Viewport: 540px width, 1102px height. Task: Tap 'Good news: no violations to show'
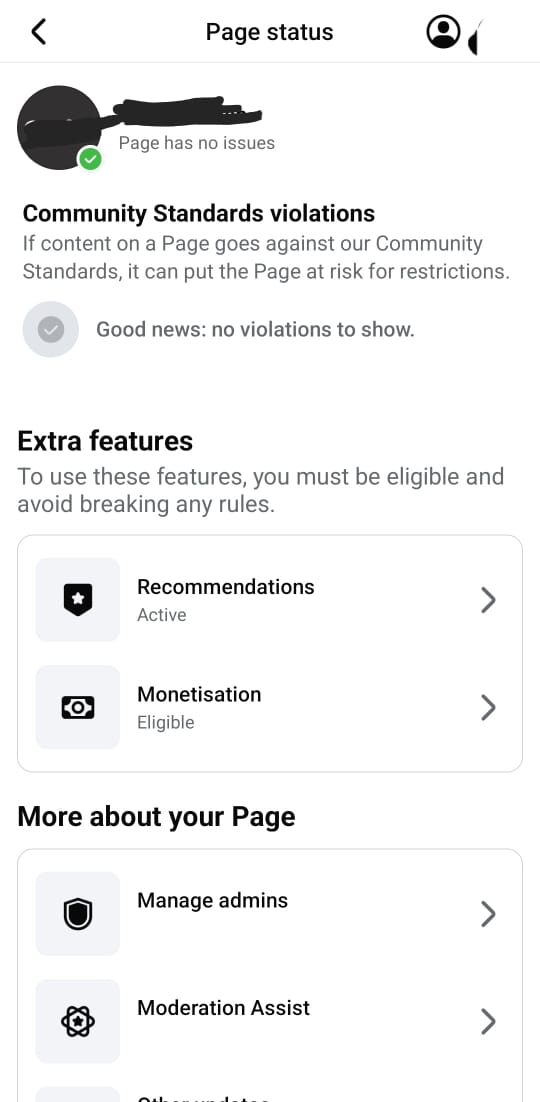pos(255,329)
